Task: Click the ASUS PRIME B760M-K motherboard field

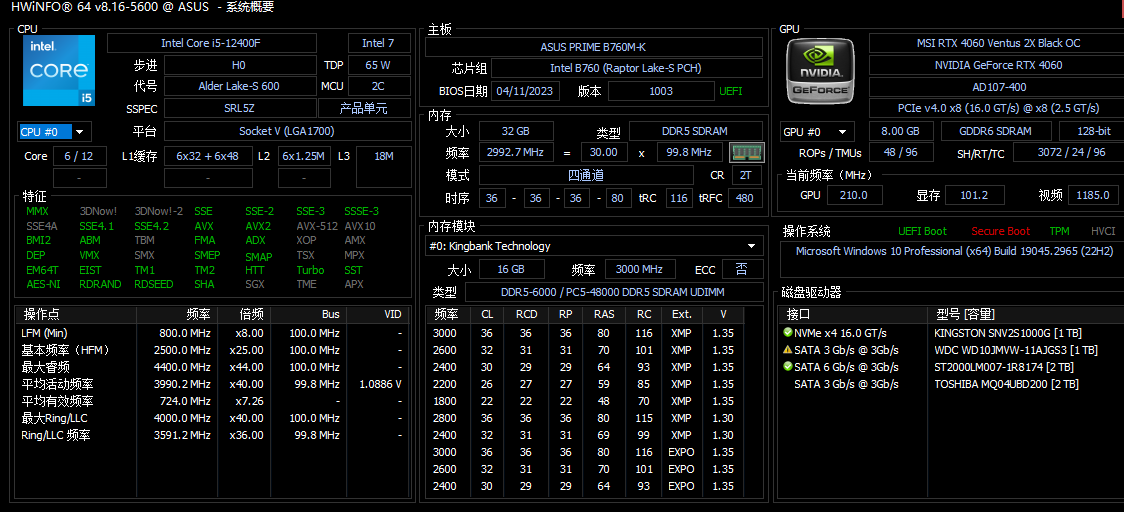Action: (594, 47)
